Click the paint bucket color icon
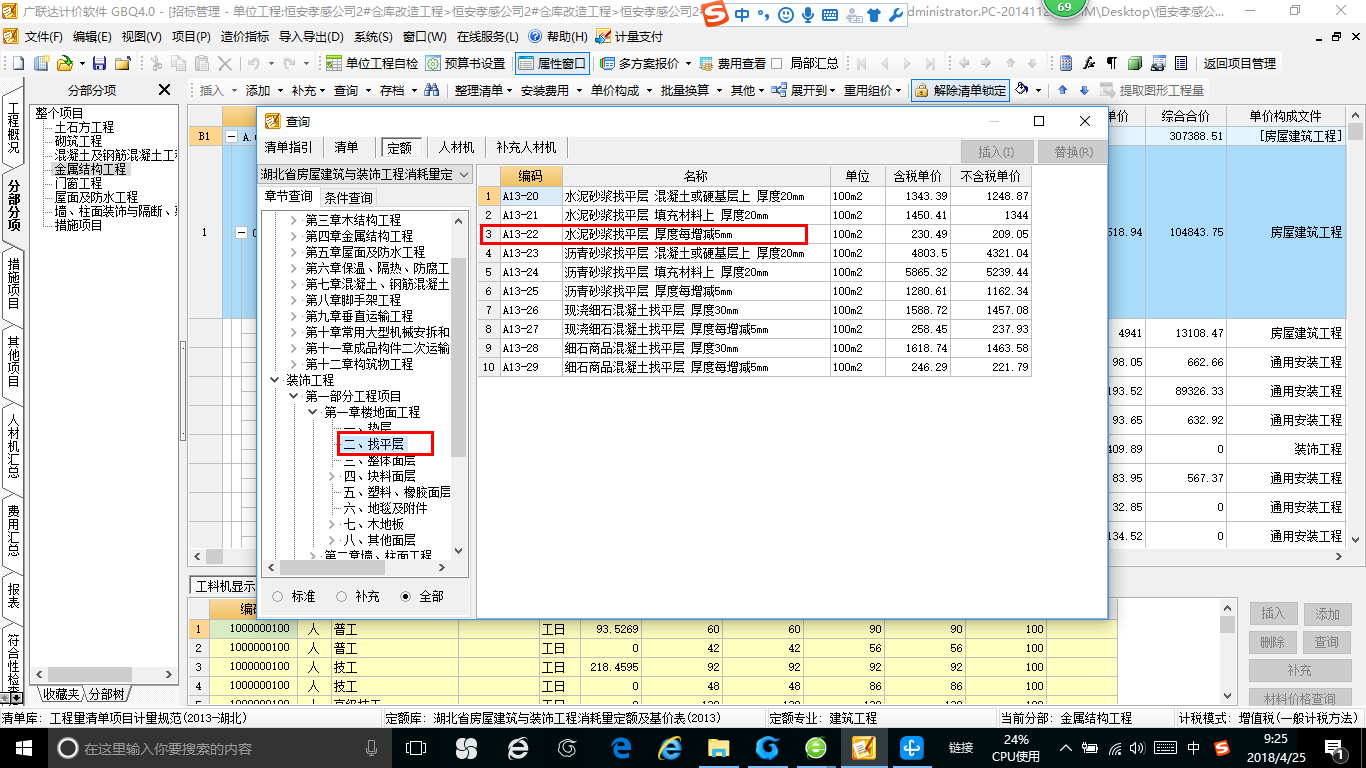The width and height of the screenshot is (1366, 768). (x=1022, y=90)
